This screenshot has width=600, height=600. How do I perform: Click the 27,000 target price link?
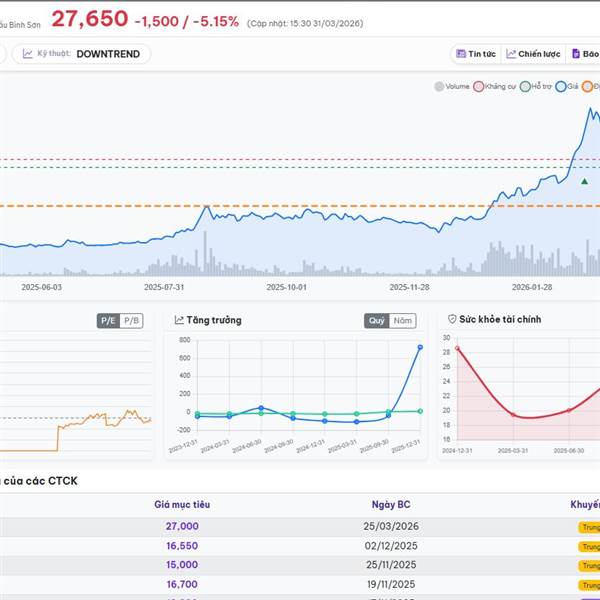(x=182, y=526)
